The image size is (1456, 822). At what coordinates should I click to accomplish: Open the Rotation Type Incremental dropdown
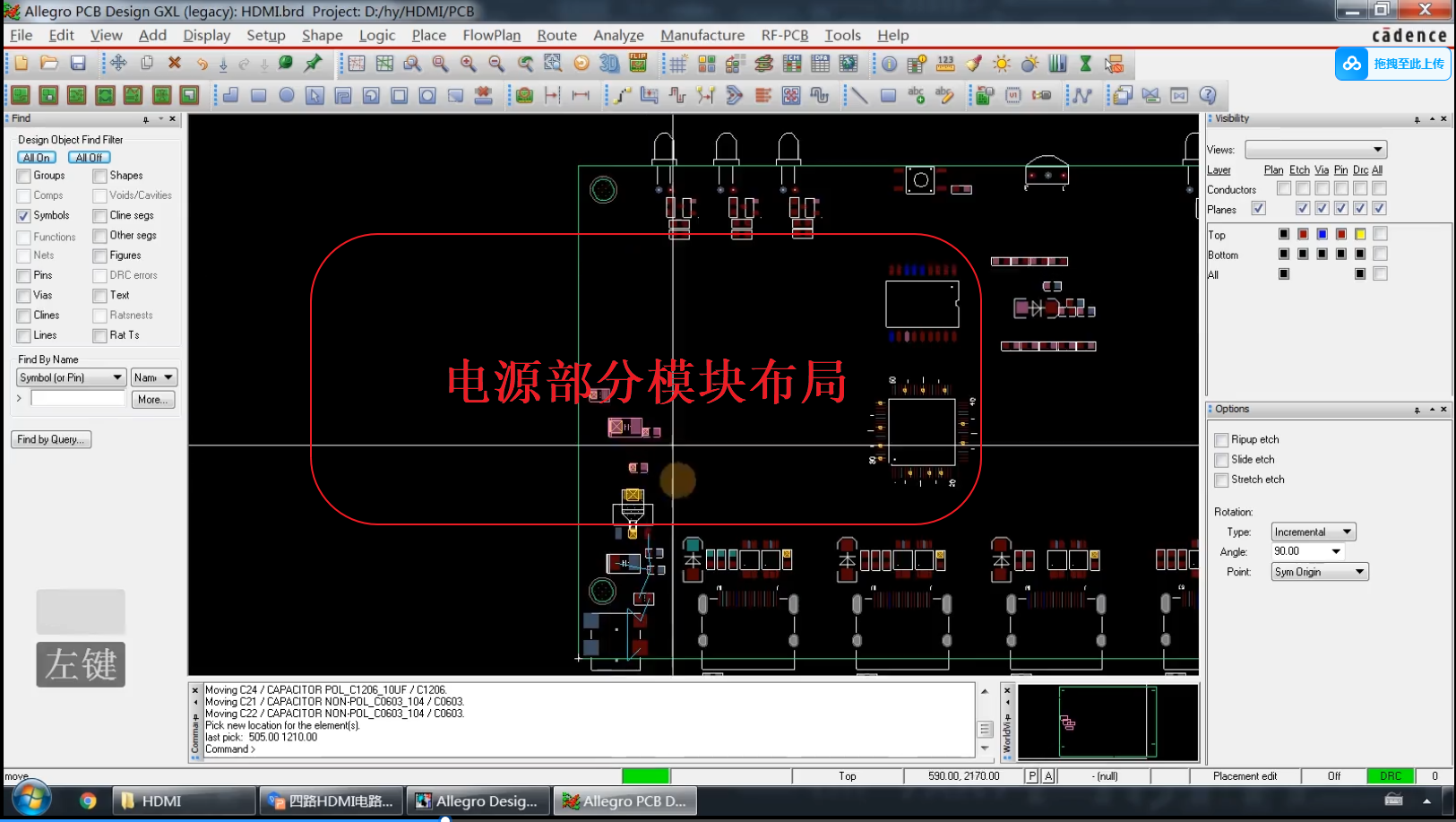(x=1314, y=532)
